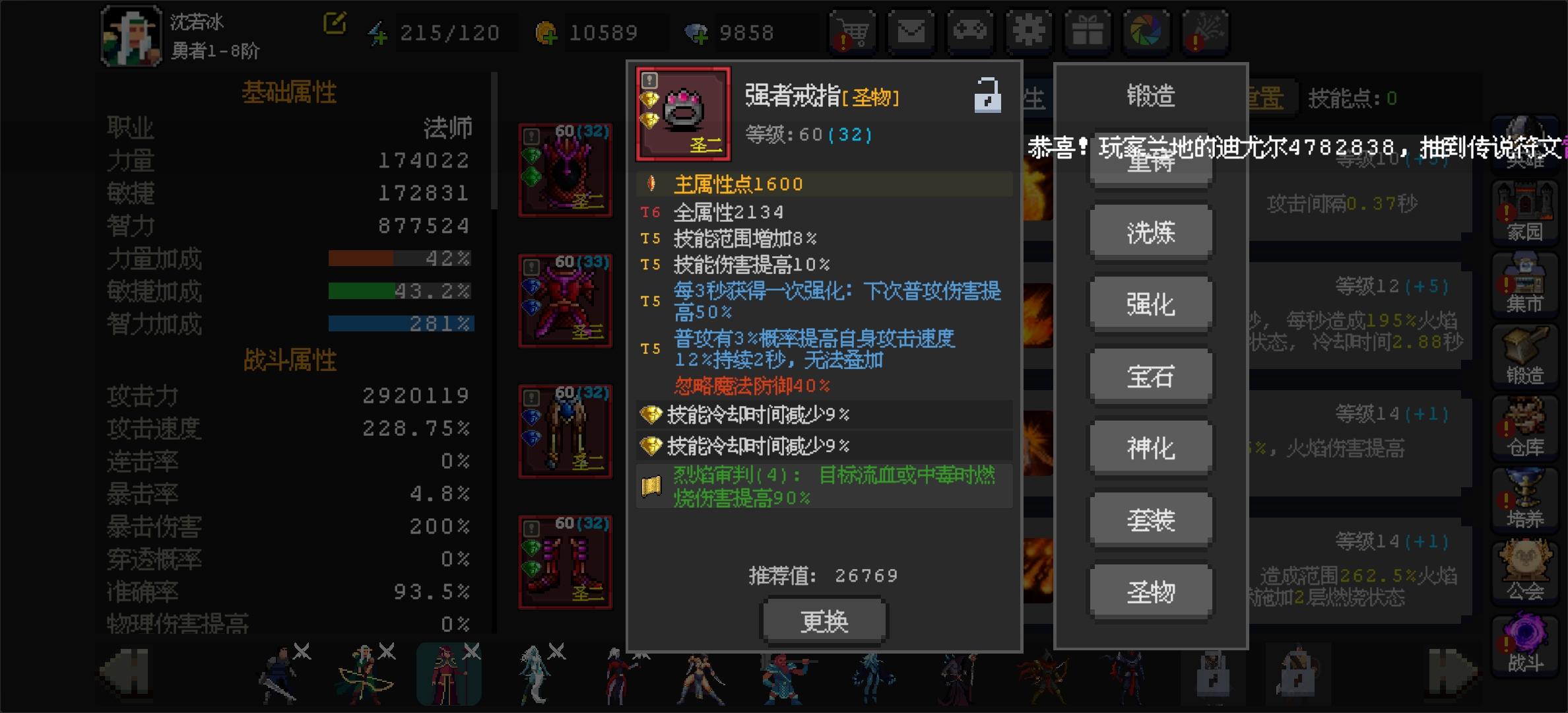This screenshot has height=713, width=1568.
Task: Edit player name pencil icon
Action: coord(335,23)
